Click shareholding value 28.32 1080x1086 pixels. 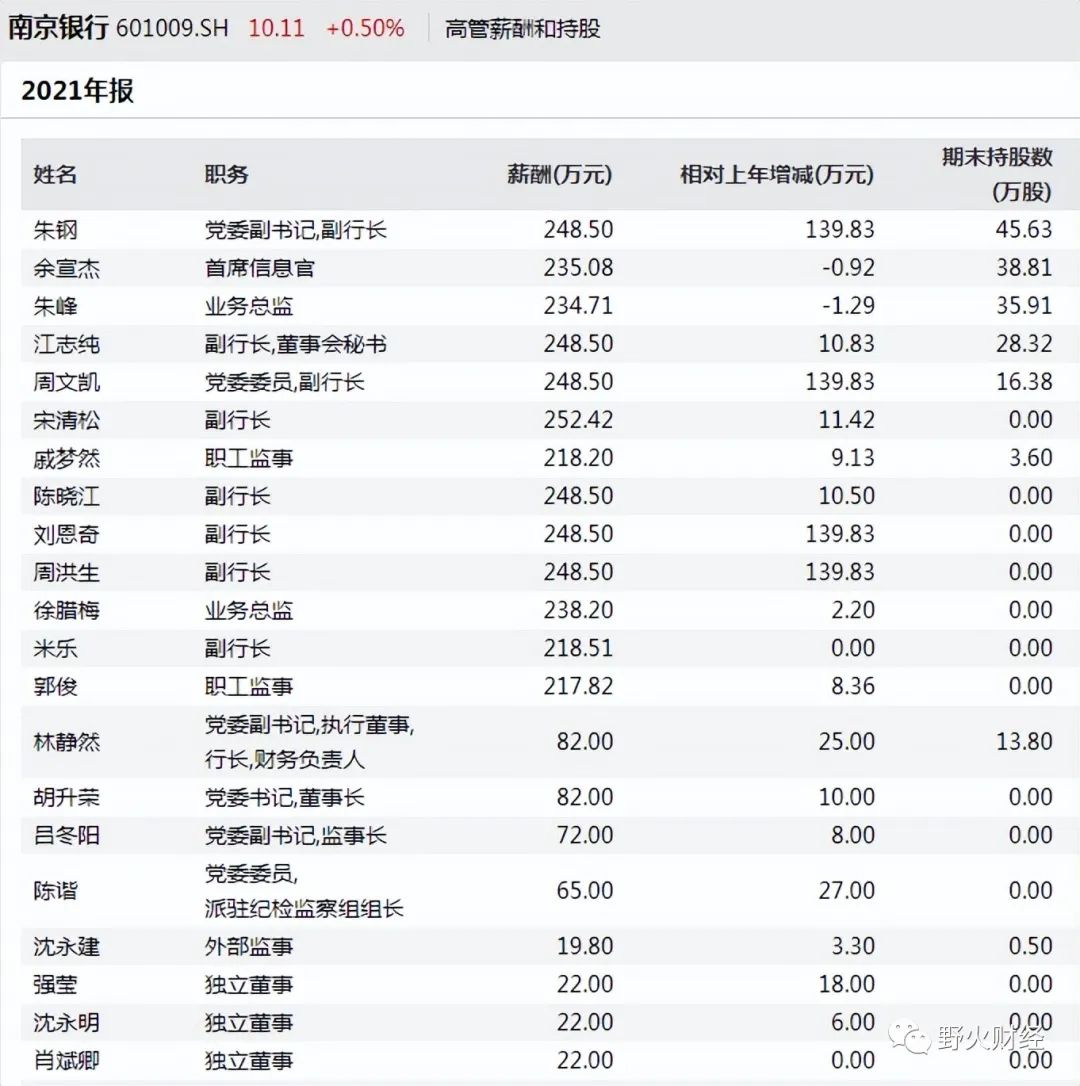tap(1025, 344)
